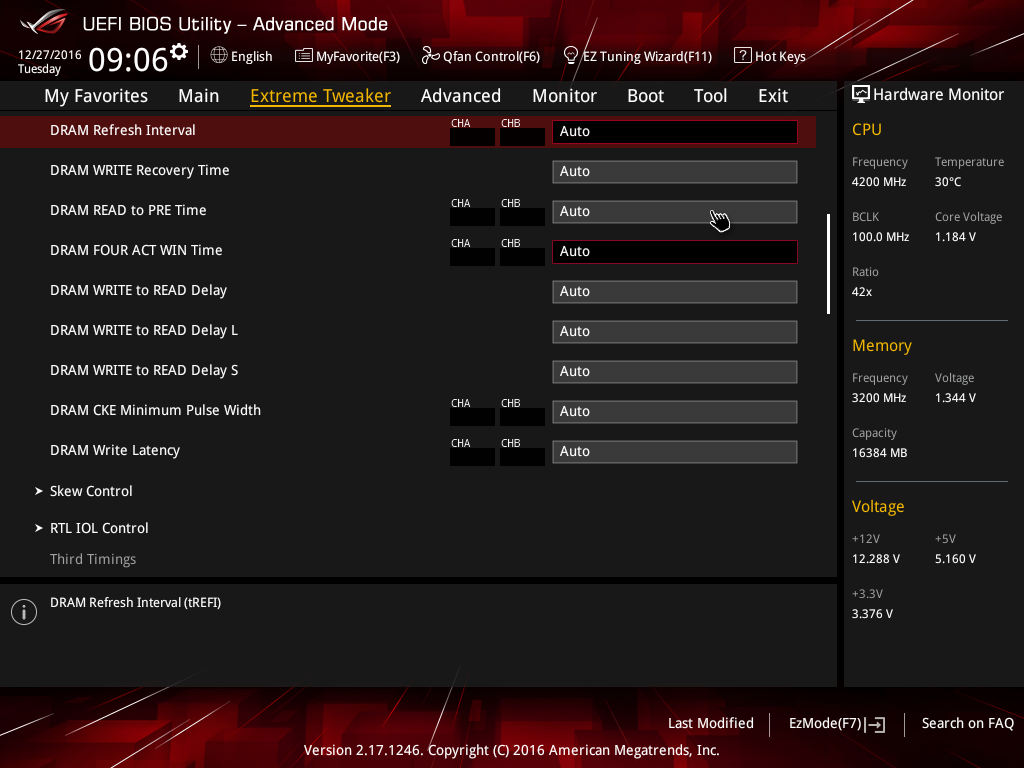Click the DRAM WRITE to READ Delay field
Image resolution: width=1024 pixels, height=768 pixels.
click(x=675, y=292)
